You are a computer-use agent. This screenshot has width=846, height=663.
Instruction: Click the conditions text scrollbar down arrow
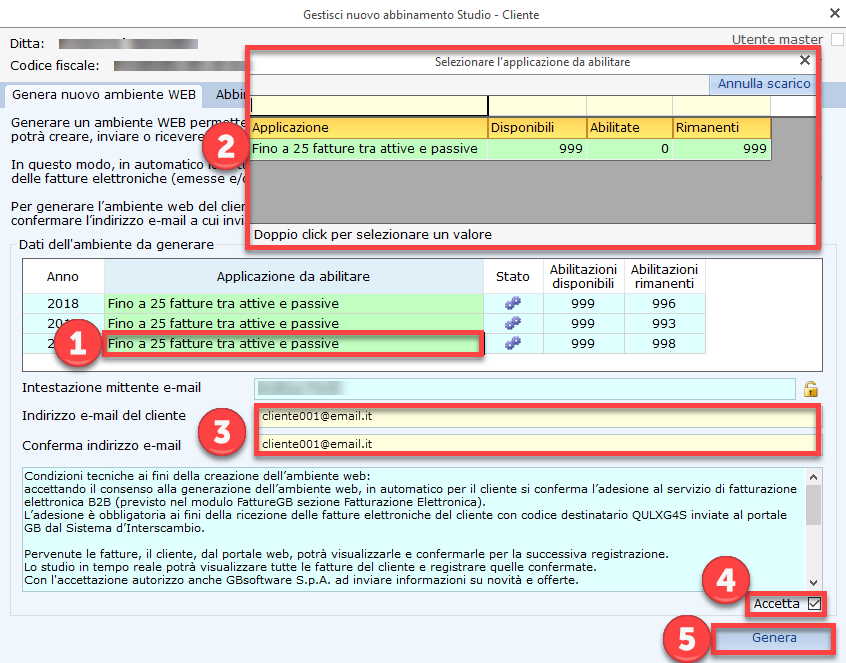point(814,583)
